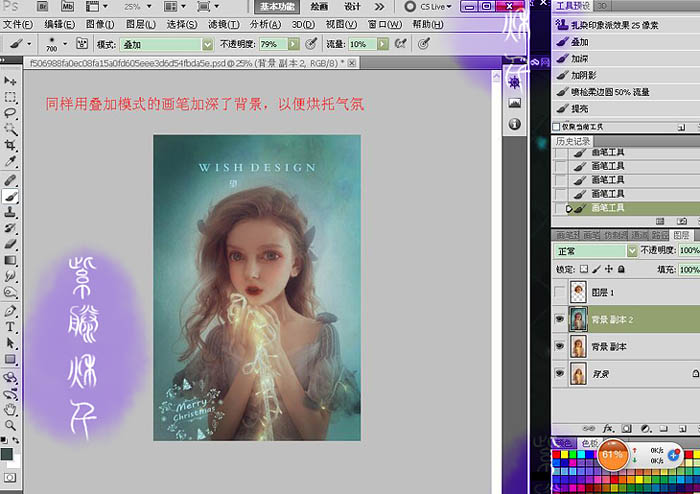Open the brush 模式 dropdown

(208, 44)
